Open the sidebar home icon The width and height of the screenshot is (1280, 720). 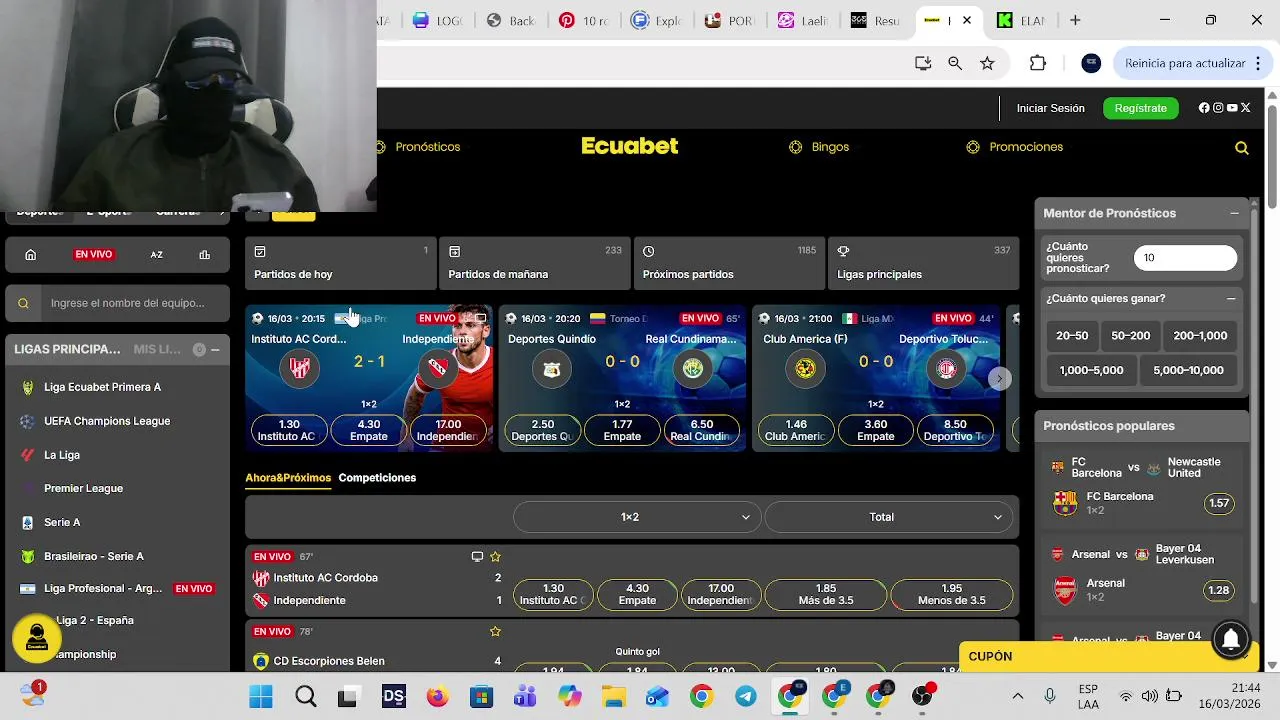[31, 255]
